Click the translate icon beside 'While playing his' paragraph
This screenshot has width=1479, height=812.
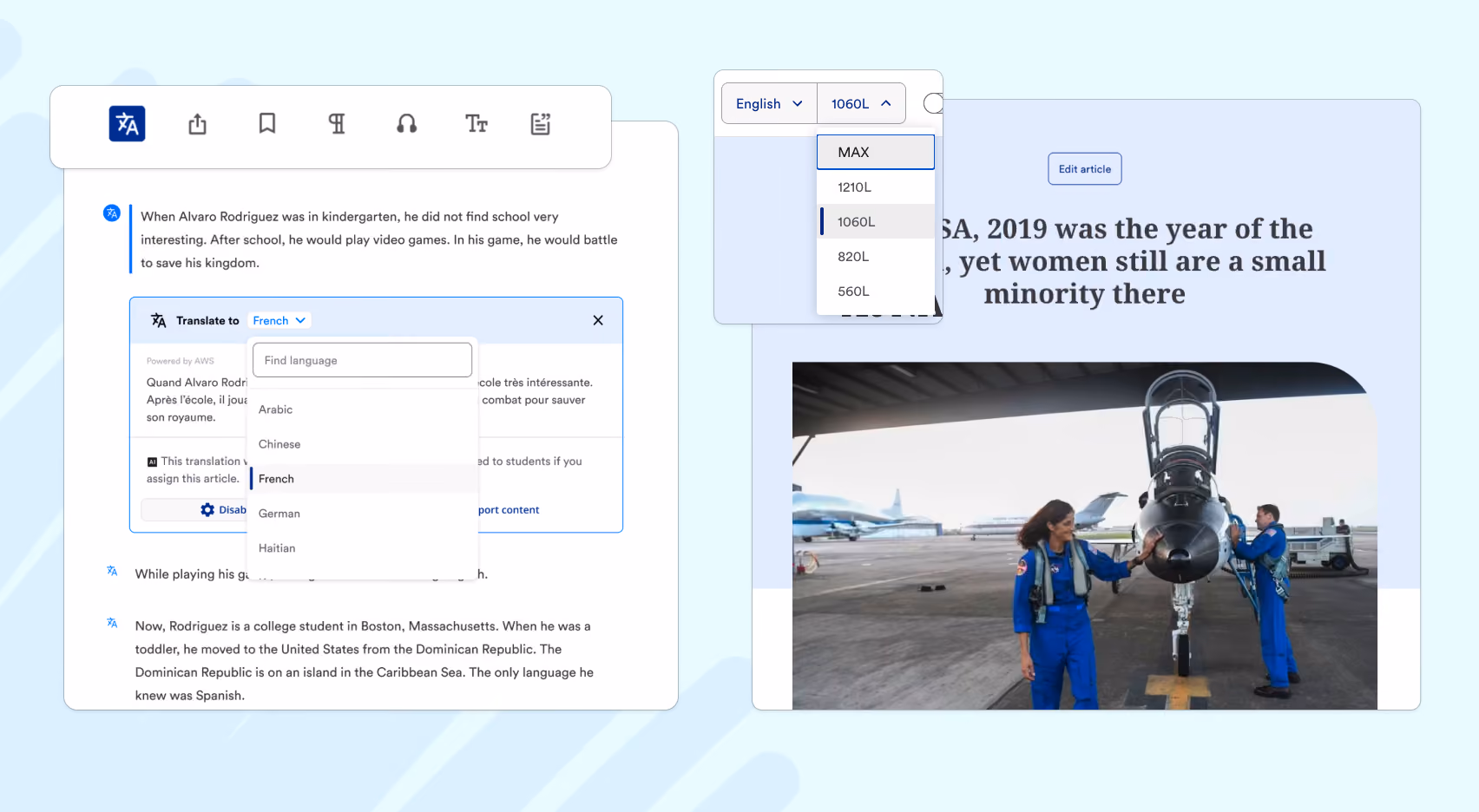(112, 571)
